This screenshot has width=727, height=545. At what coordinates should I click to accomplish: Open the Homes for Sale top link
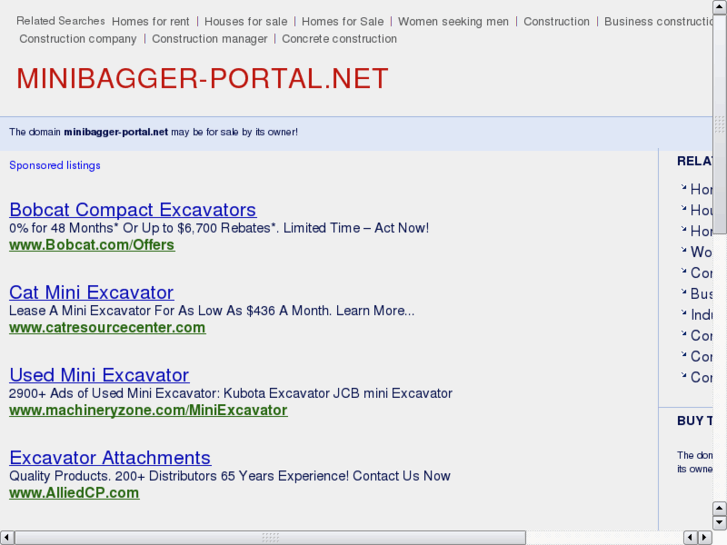pos(343,22)
